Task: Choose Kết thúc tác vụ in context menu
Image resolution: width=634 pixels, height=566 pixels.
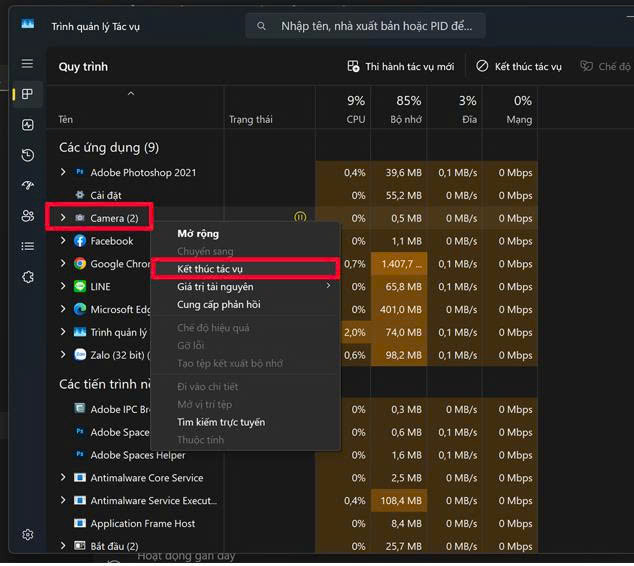Action: (x=245, y=269)
